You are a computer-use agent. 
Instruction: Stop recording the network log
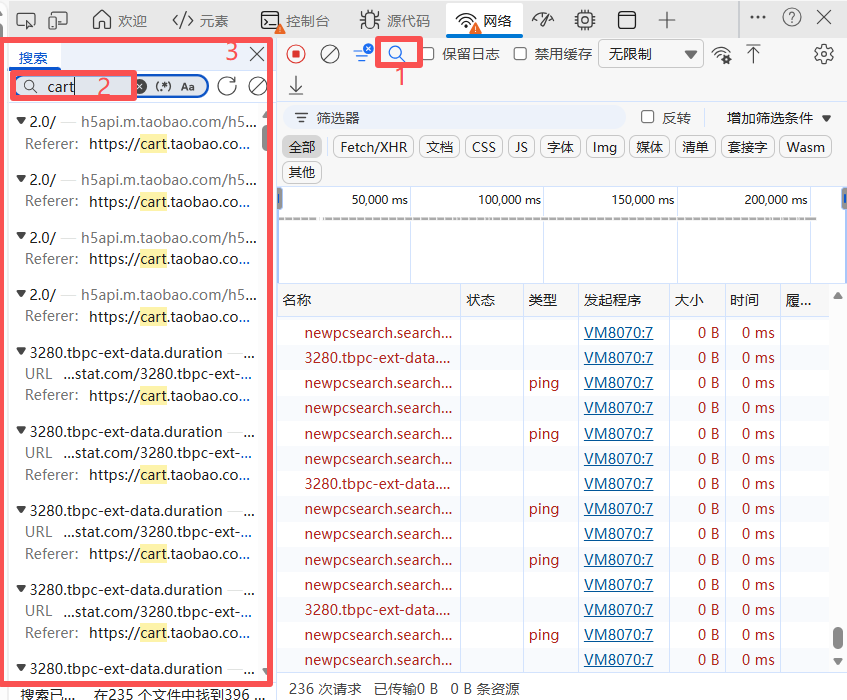(x=296, y=54)
